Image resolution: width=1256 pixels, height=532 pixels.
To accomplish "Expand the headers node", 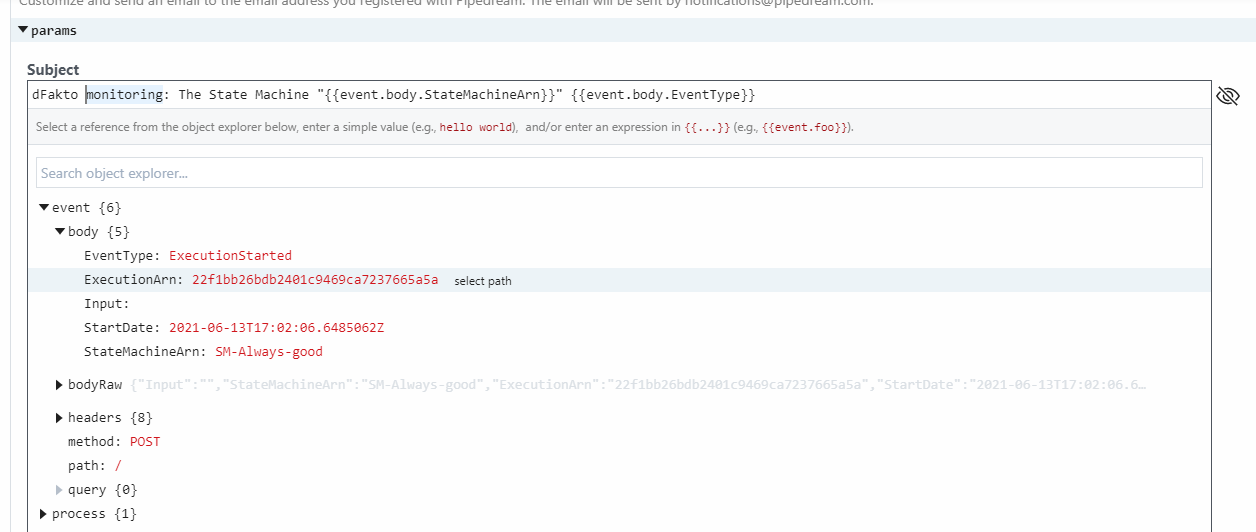I will tap(60, 417).
